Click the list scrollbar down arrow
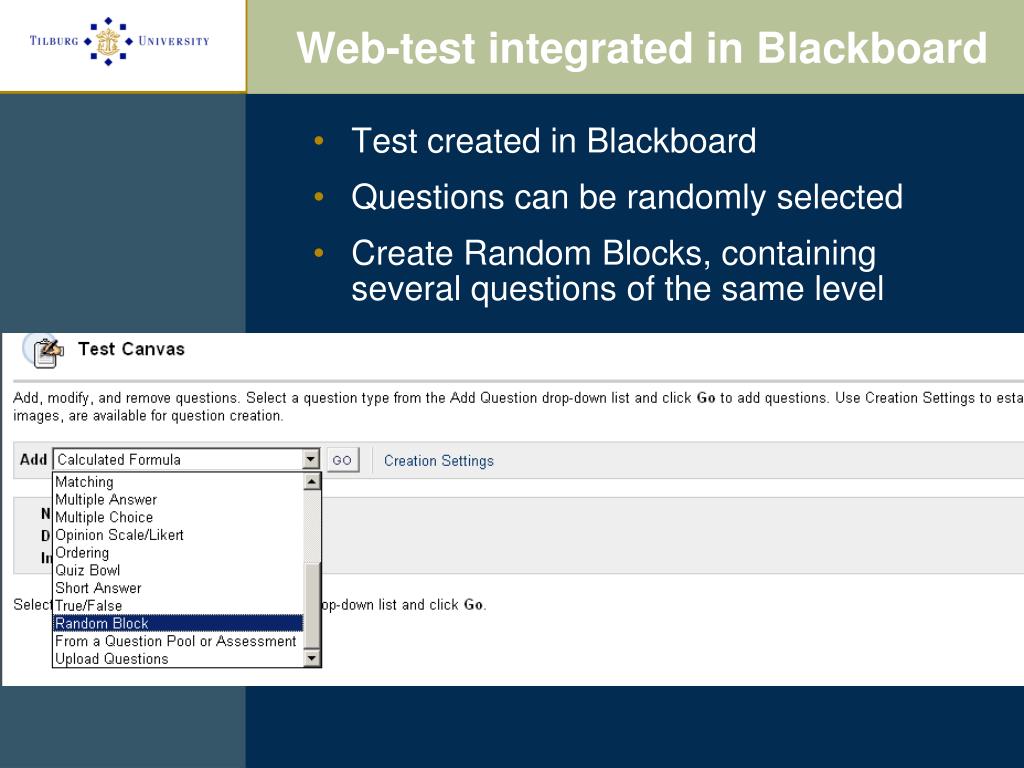This screenshot has height=768, width=1024. (312, 658)
